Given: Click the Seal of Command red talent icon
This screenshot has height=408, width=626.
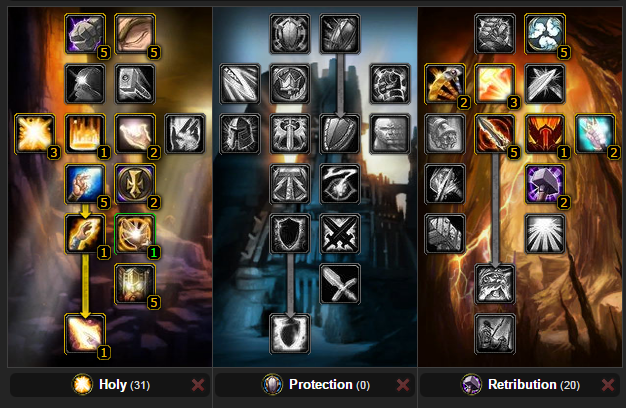Looking at the screenshot, I should click(545, 134).
